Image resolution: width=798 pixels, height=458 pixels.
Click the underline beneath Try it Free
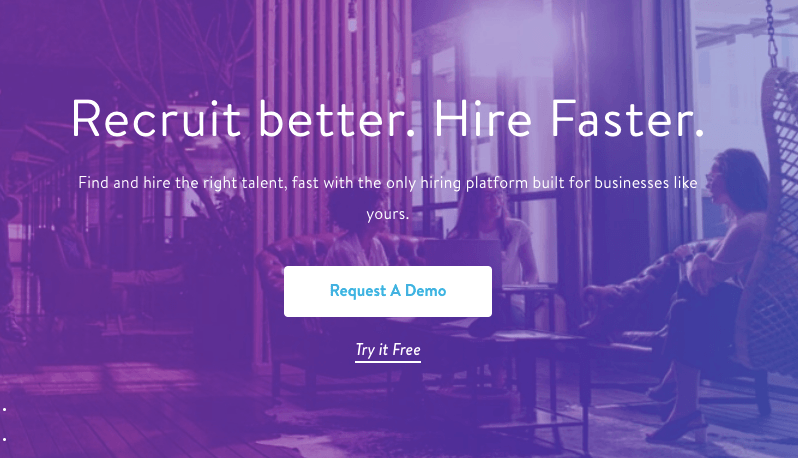pyautogui.click(x=388, y=362)
